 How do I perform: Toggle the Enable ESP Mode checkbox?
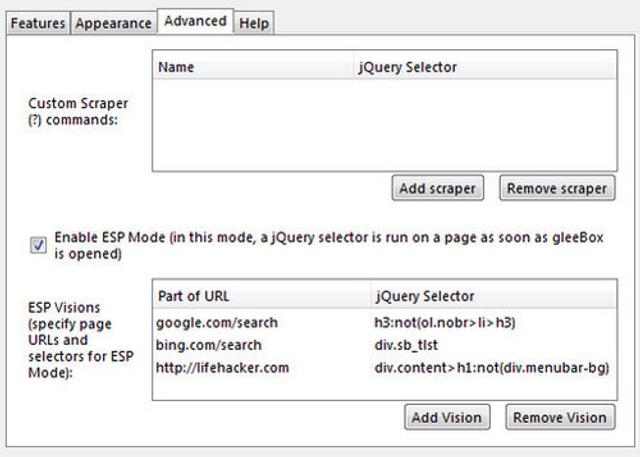[39, 247]
